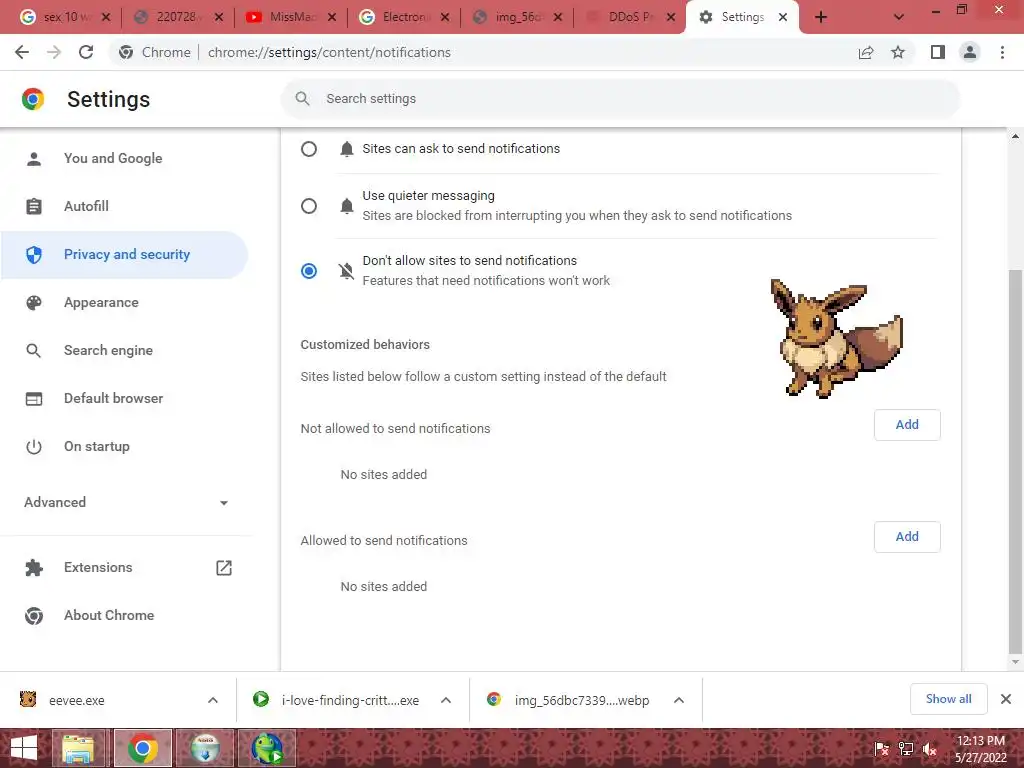
Task: Open img_56dbc7339 webp options chevron
Action: (679, 700)
